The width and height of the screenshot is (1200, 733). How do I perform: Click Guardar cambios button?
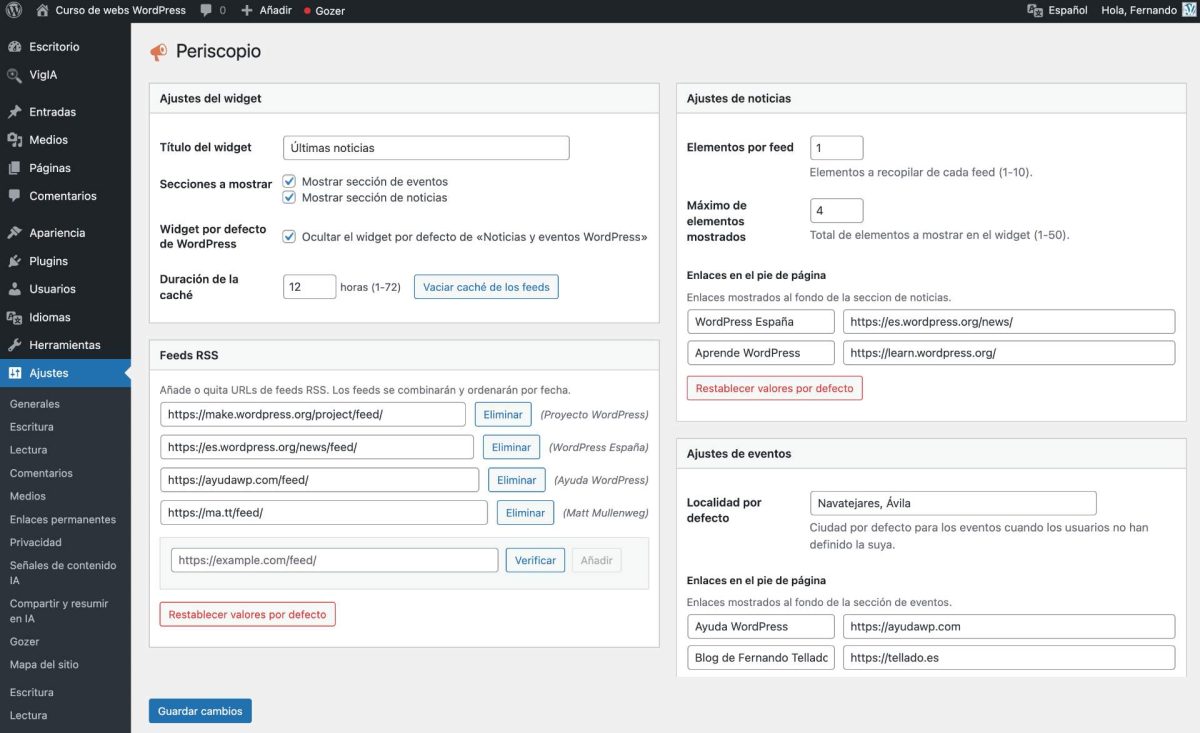point(200,711)
